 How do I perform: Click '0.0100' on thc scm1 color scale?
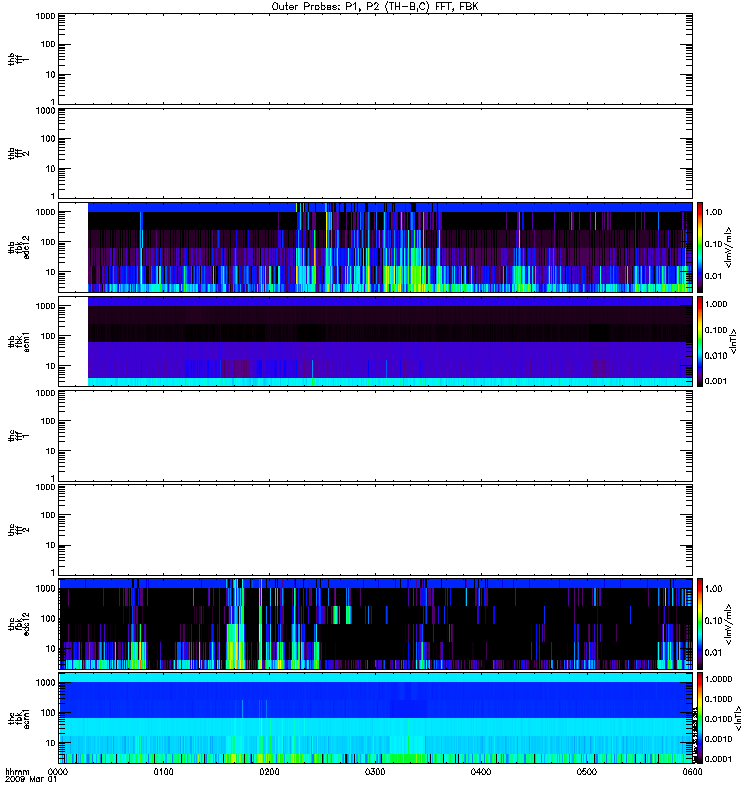point(718,719)
